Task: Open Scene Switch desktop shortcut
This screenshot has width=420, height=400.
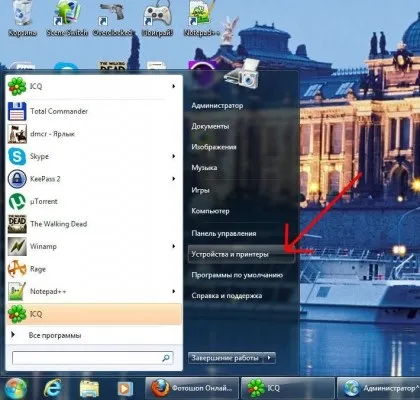Action: (x=67, y=17)
